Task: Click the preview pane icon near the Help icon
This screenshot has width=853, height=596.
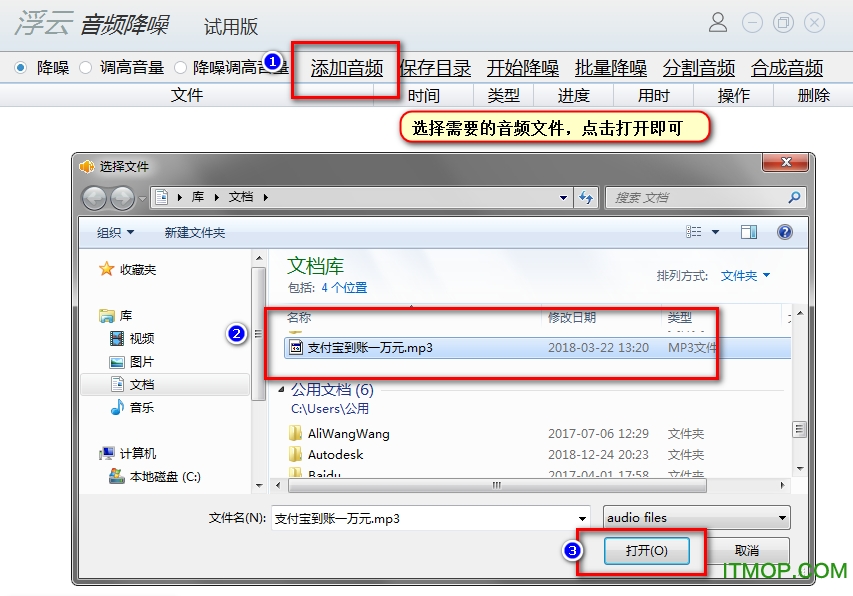Action: tap(749, 231)
